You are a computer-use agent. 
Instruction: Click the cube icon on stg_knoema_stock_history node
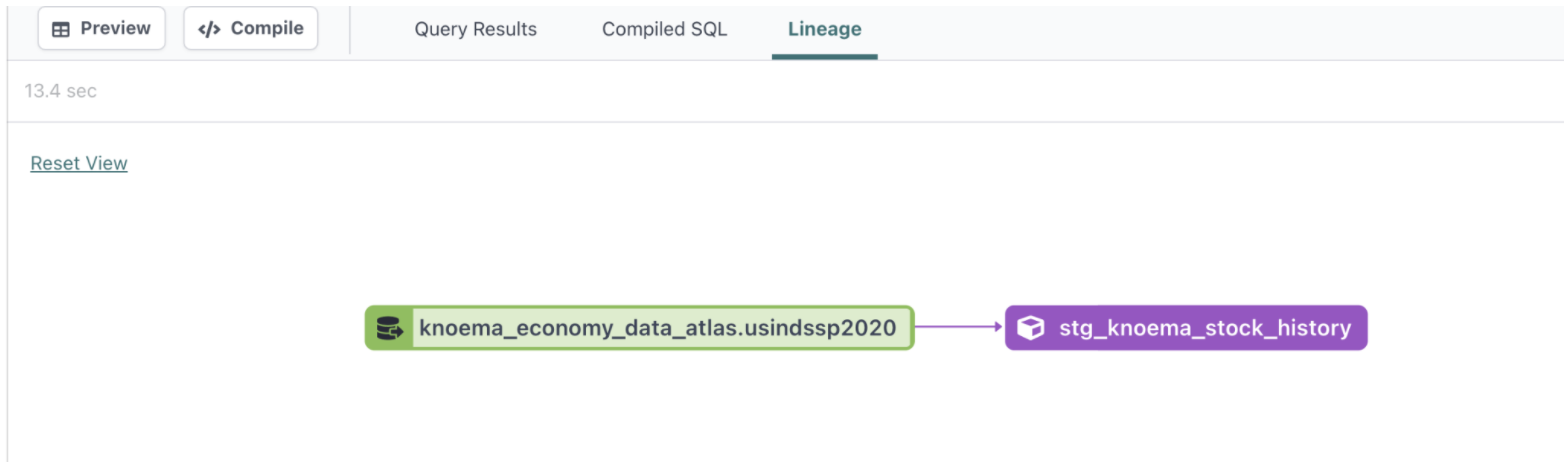point(1030,328)
